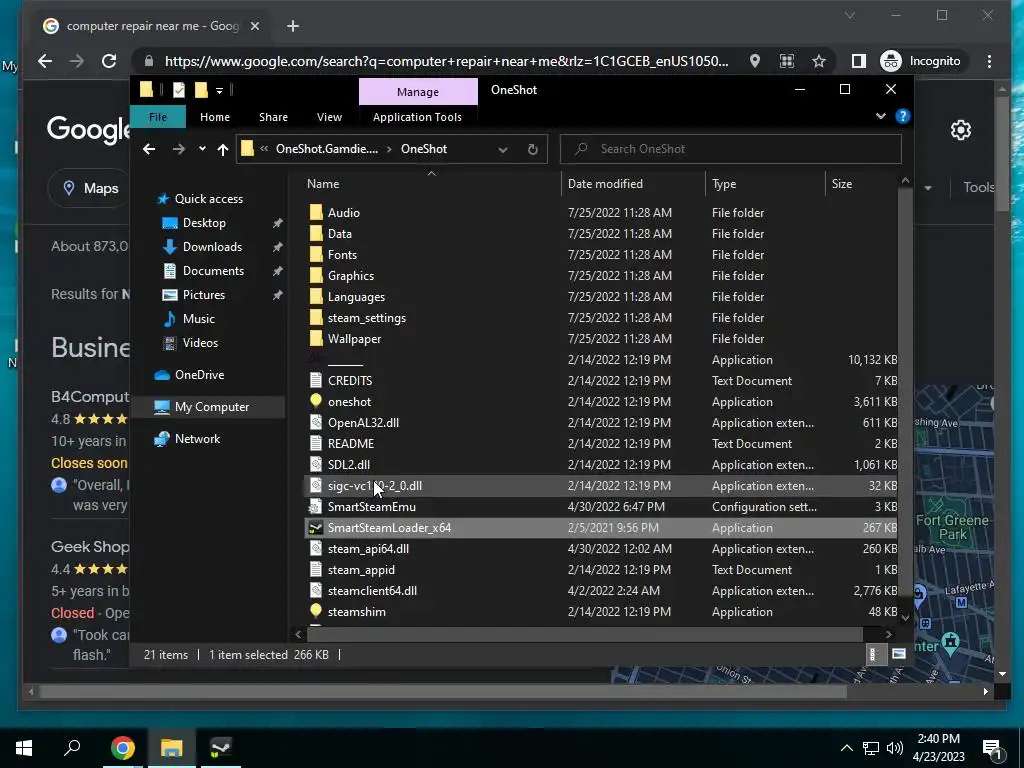
Task: Reload the Chrome page
Action: pyautogui.click(x=109, y=61)
